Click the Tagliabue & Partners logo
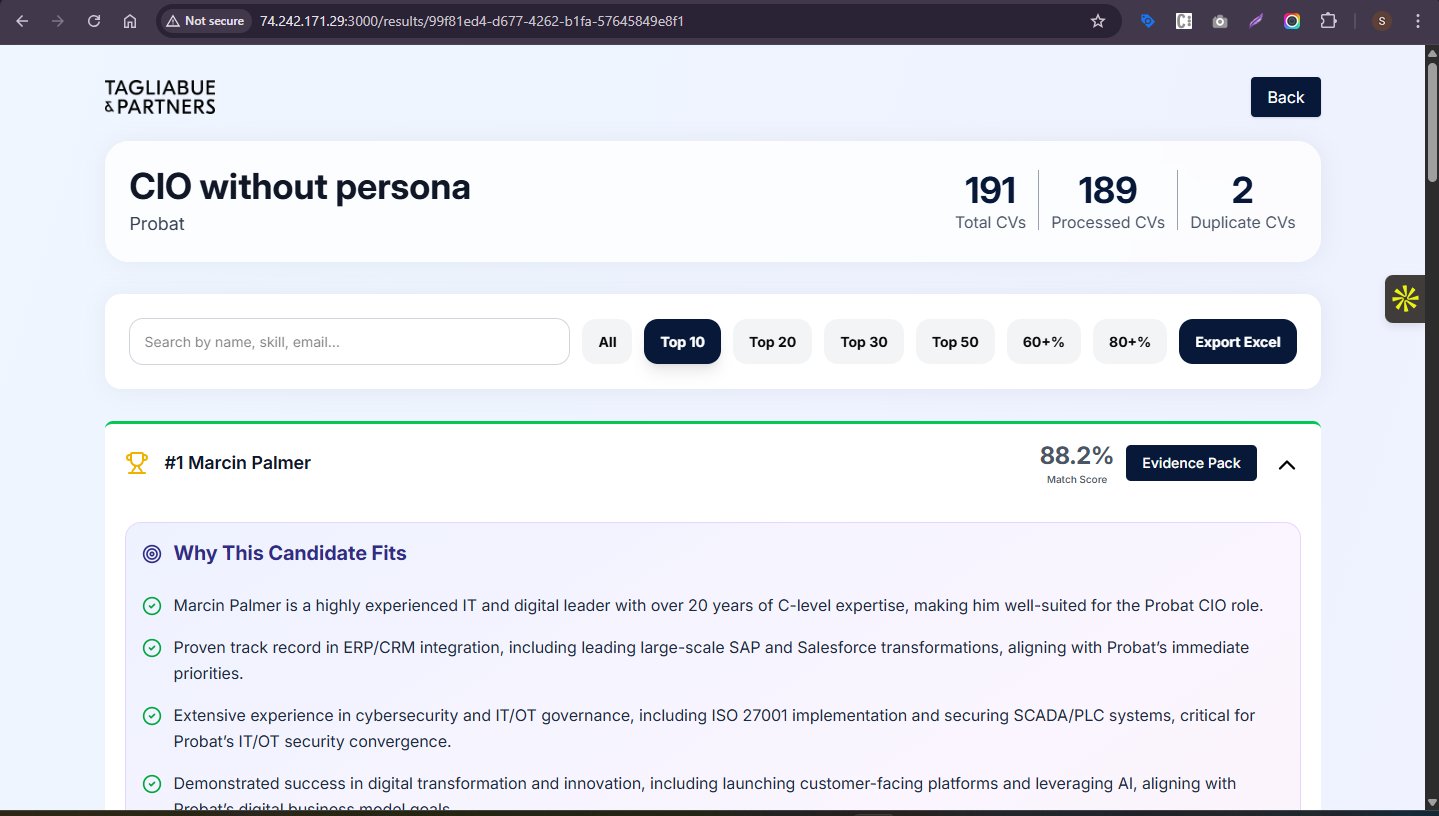 (x=160, y=97)
